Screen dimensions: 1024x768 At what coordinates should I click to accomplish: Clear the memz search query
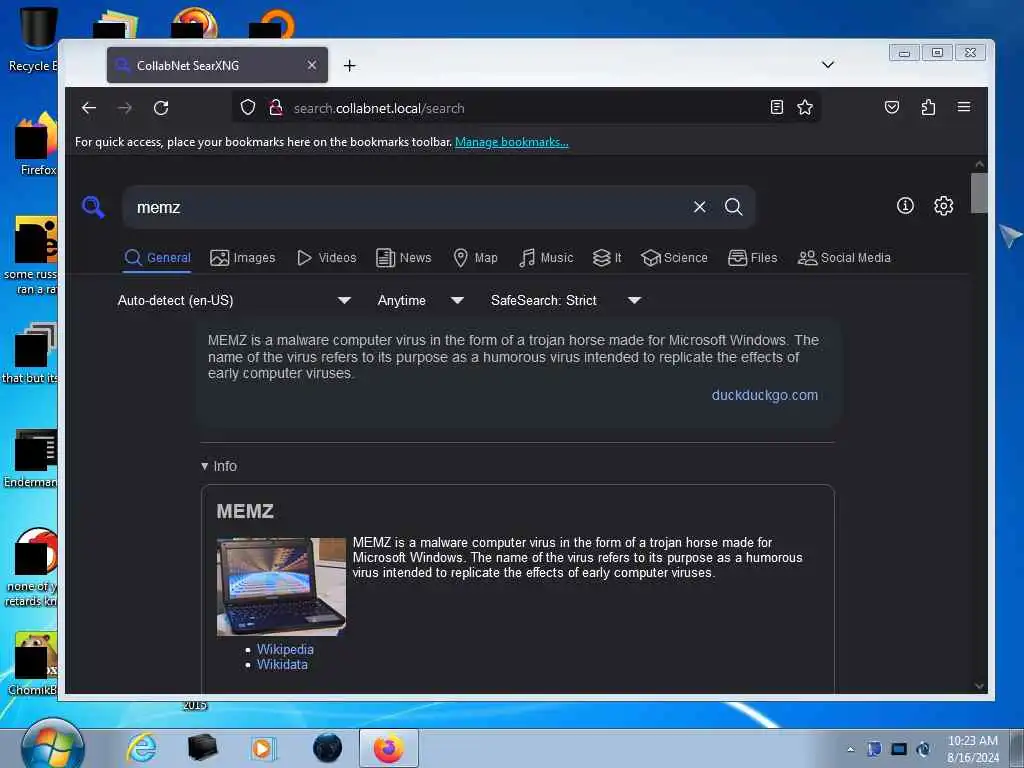click(x=699, y=207)
